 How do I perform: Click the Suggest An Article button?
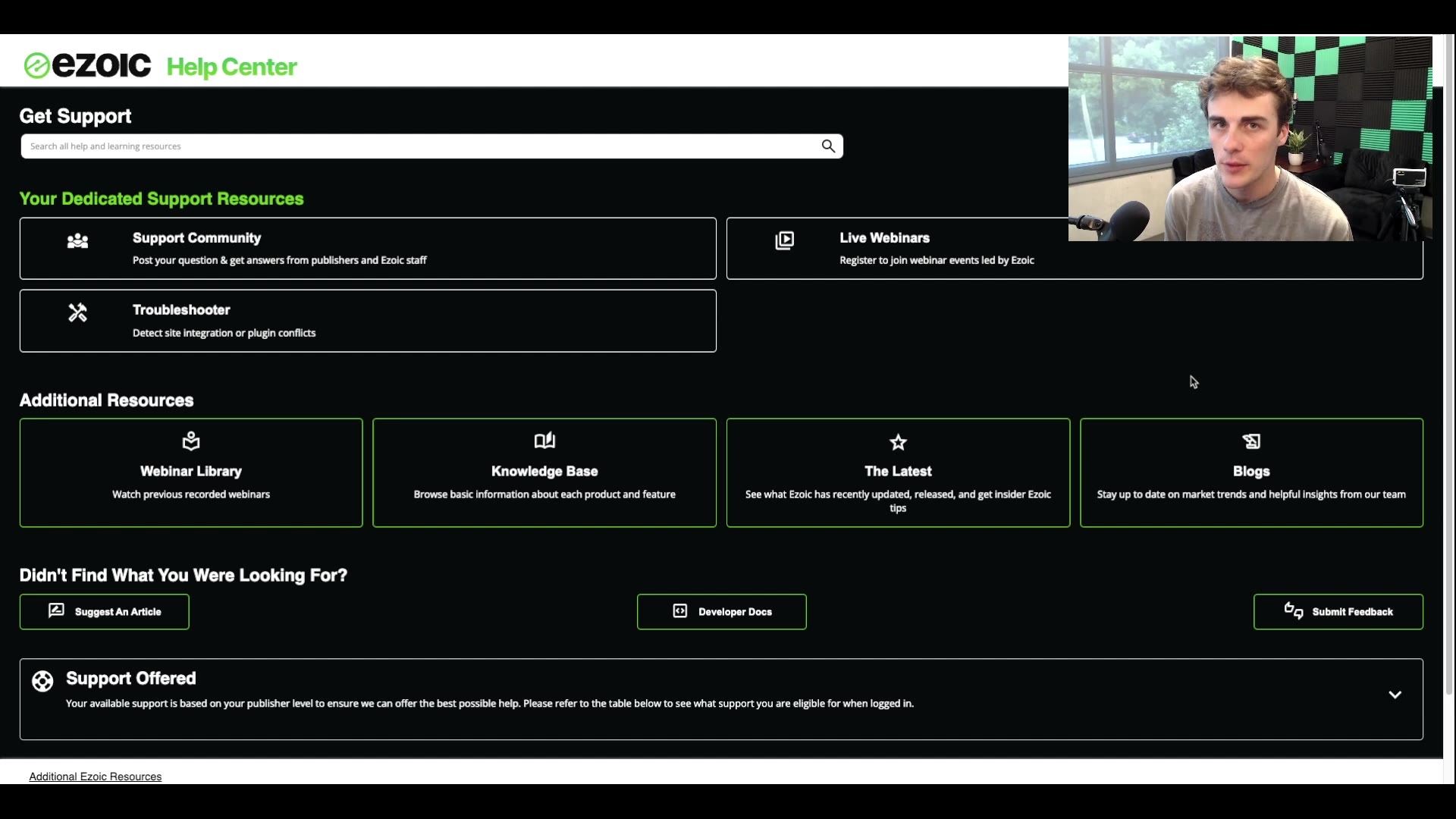coord(105,612)
